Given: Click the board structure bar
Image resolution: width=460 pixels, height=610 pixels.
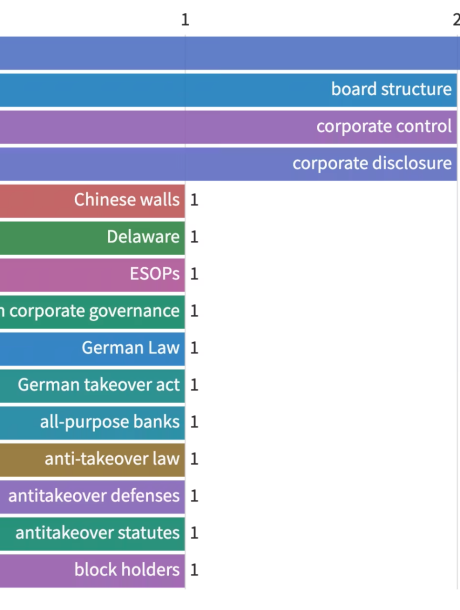Looking at the screenshot, I should tap(228, 90).
